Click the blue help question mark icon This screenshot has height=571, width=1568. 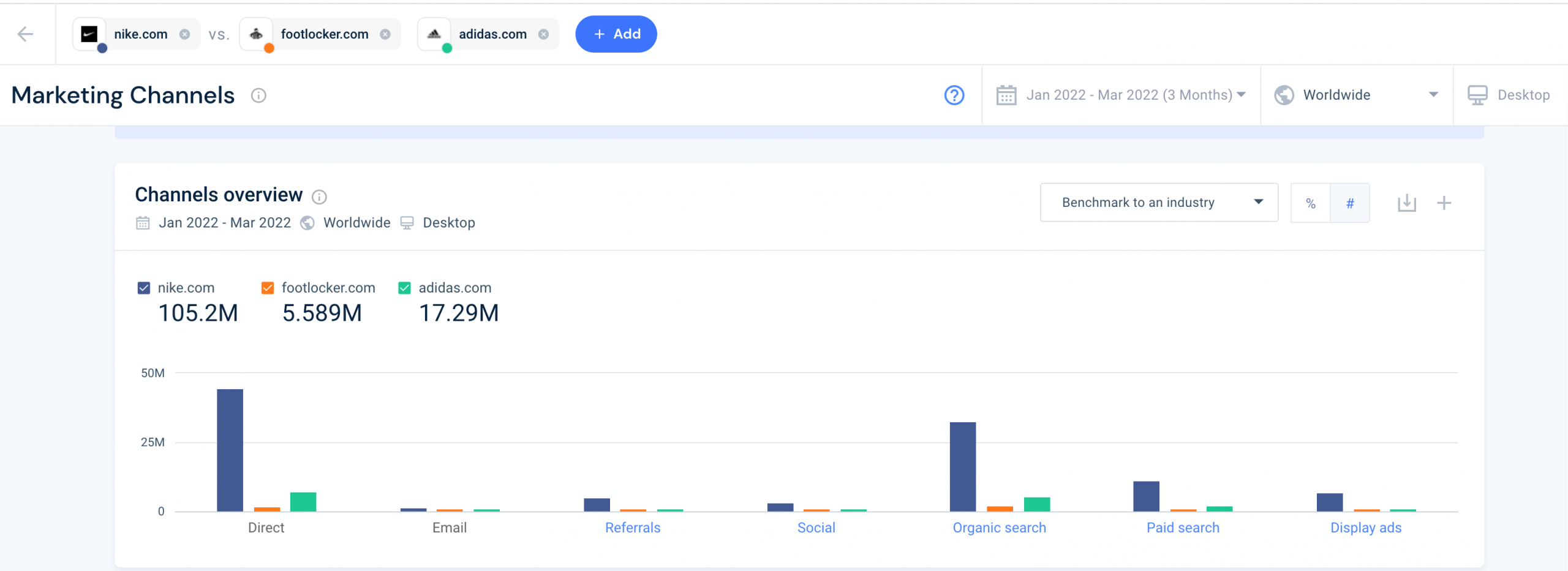point(954,95)
